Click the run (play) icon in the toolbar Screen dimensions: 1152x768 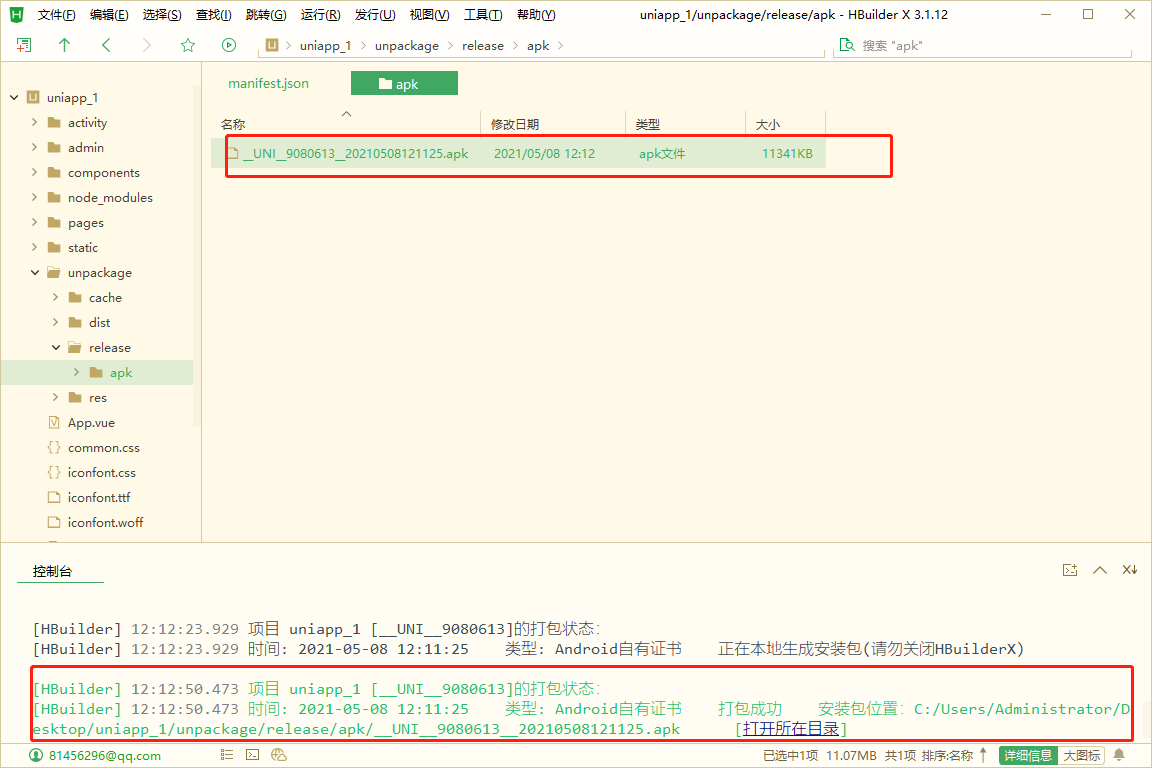(x=229, y=45)
